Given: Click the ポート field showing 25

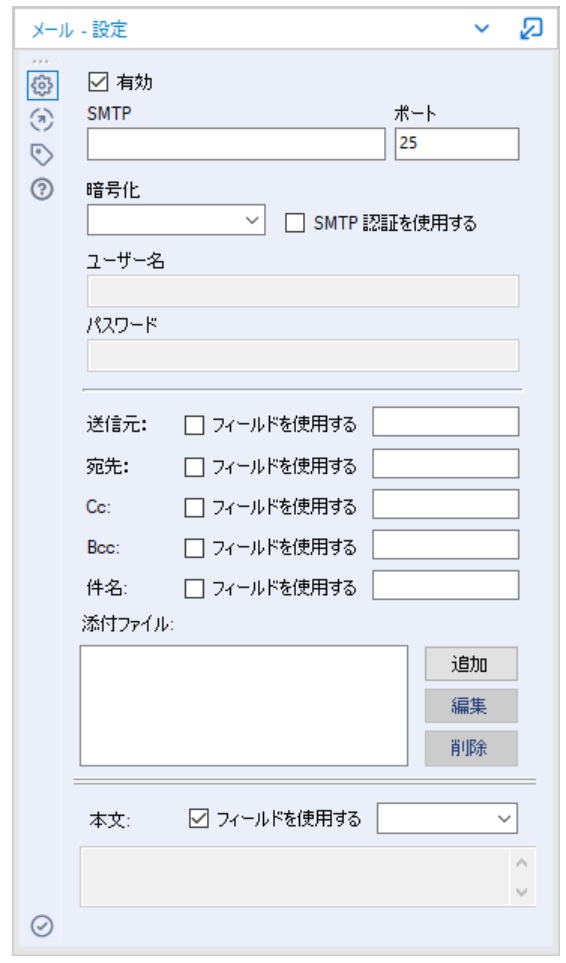Looking at the screenshot, I should [457, 144].
